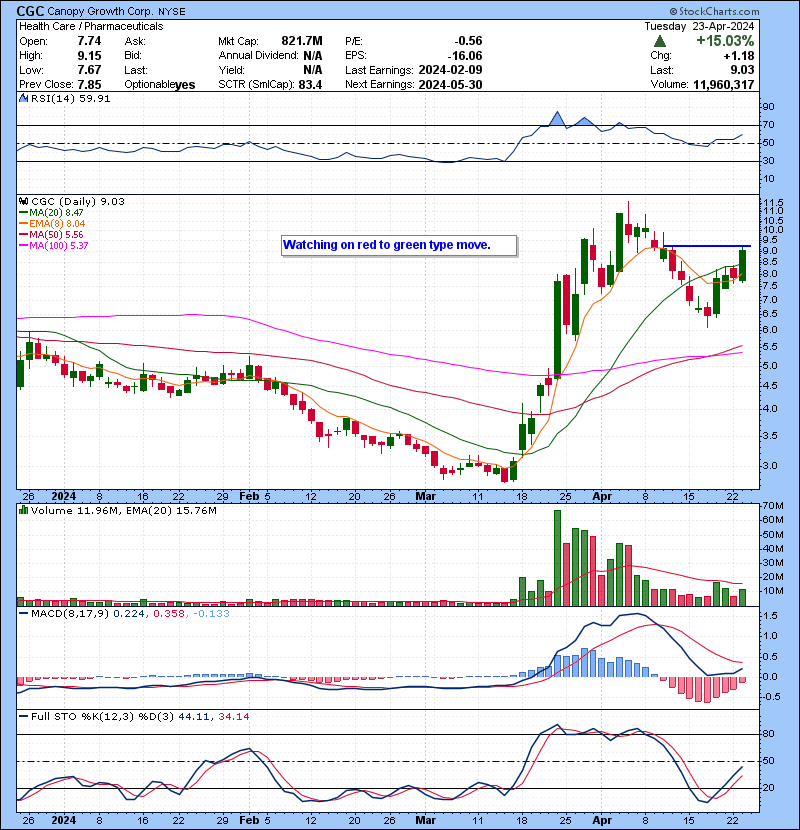Click the Mar label on the date axis

point(425,496)
